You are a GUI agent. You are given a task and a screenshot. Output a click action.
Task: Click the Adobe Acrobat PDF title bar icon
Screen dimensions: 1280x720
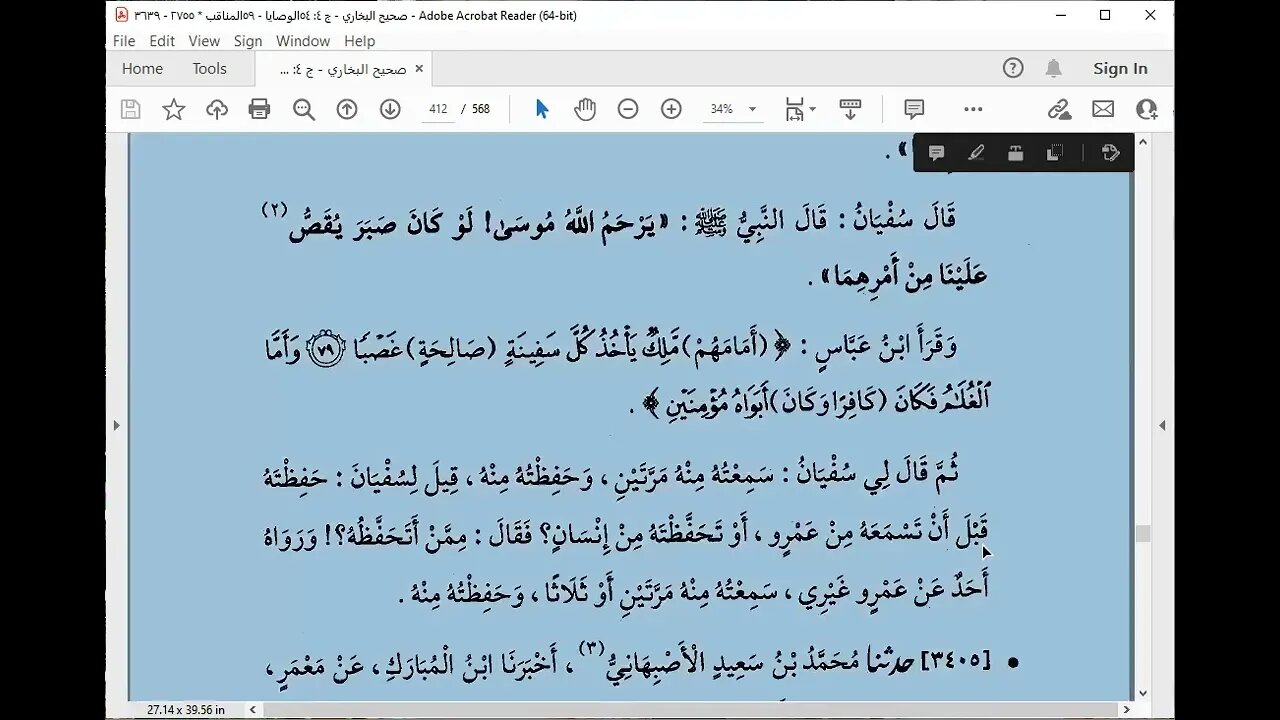click(122, 15)
